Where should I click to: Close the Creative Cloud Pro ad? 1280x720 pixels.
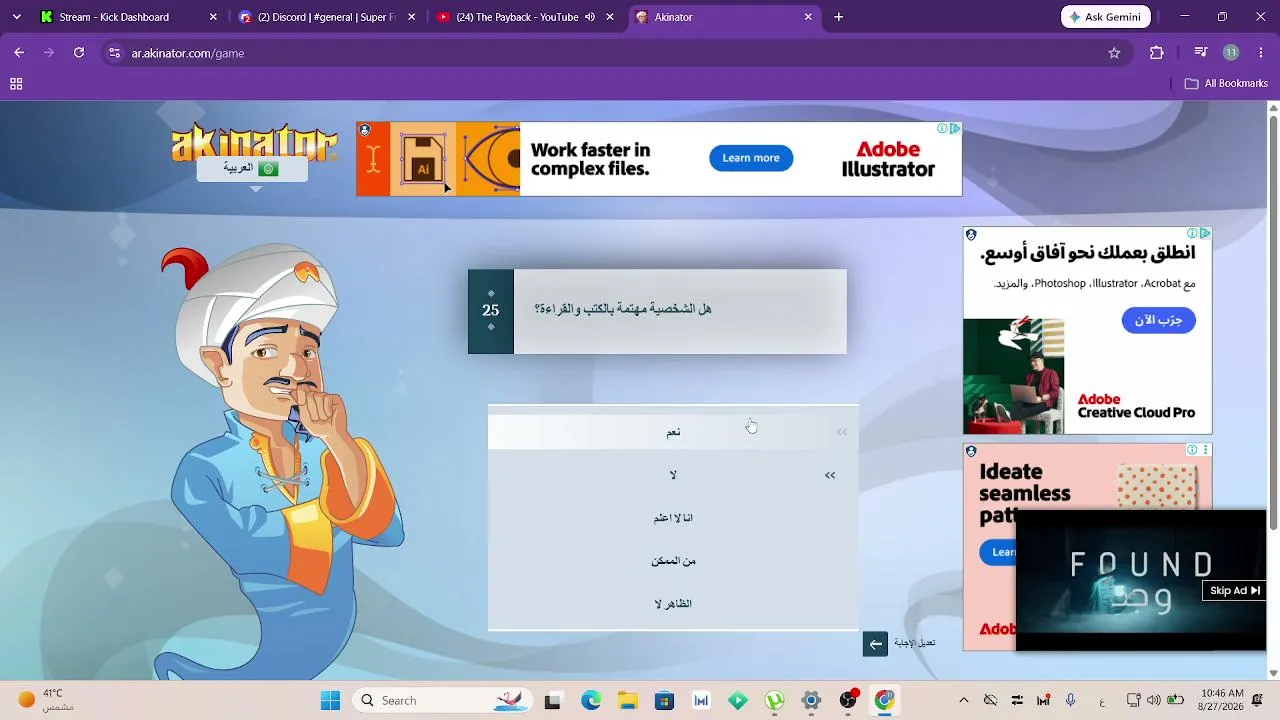[x=1205, y=233]
